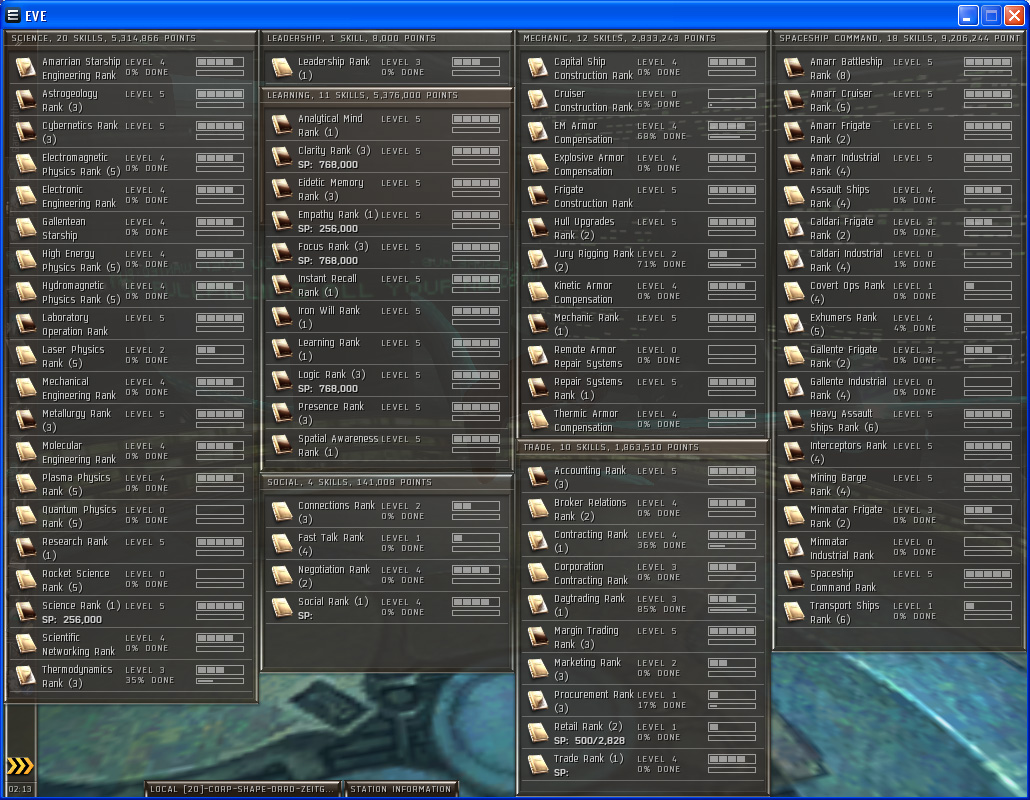The height and width of the screenshot is (800, 1030).
Task: Select the Minmatar Industrial Rank skill
Action: tap(899, 548)
